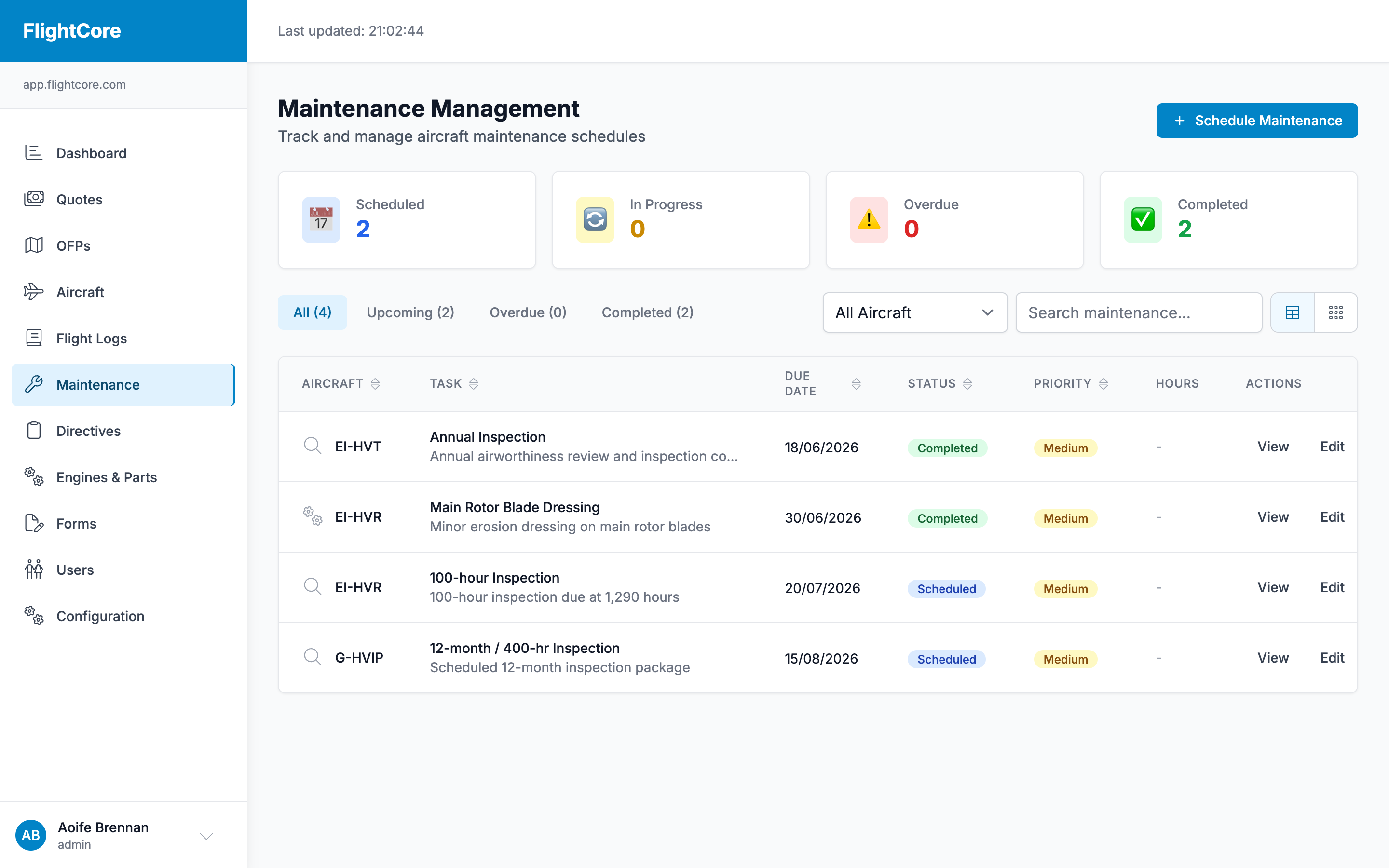Click the Scheduled calendar icon

pyautogui.click(x=321, y=220)
